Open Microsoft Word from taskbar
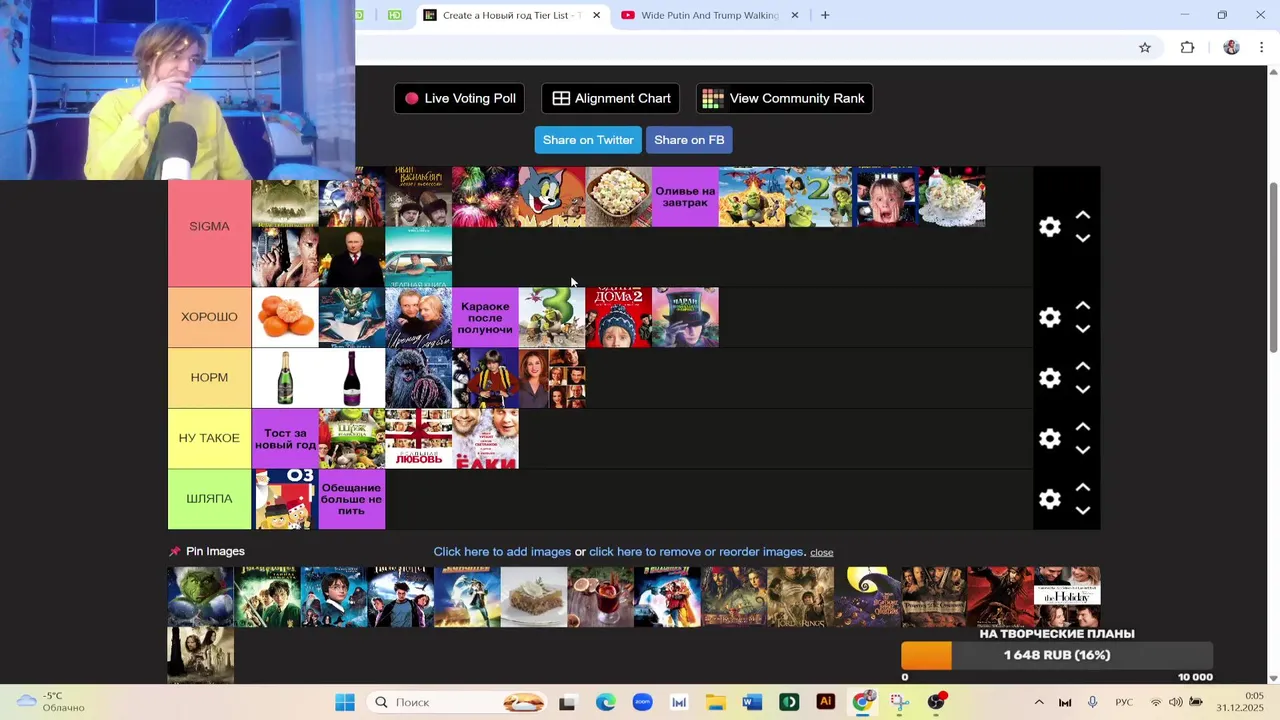Viewport: 1280px width, 720px height. click(752, 702)
